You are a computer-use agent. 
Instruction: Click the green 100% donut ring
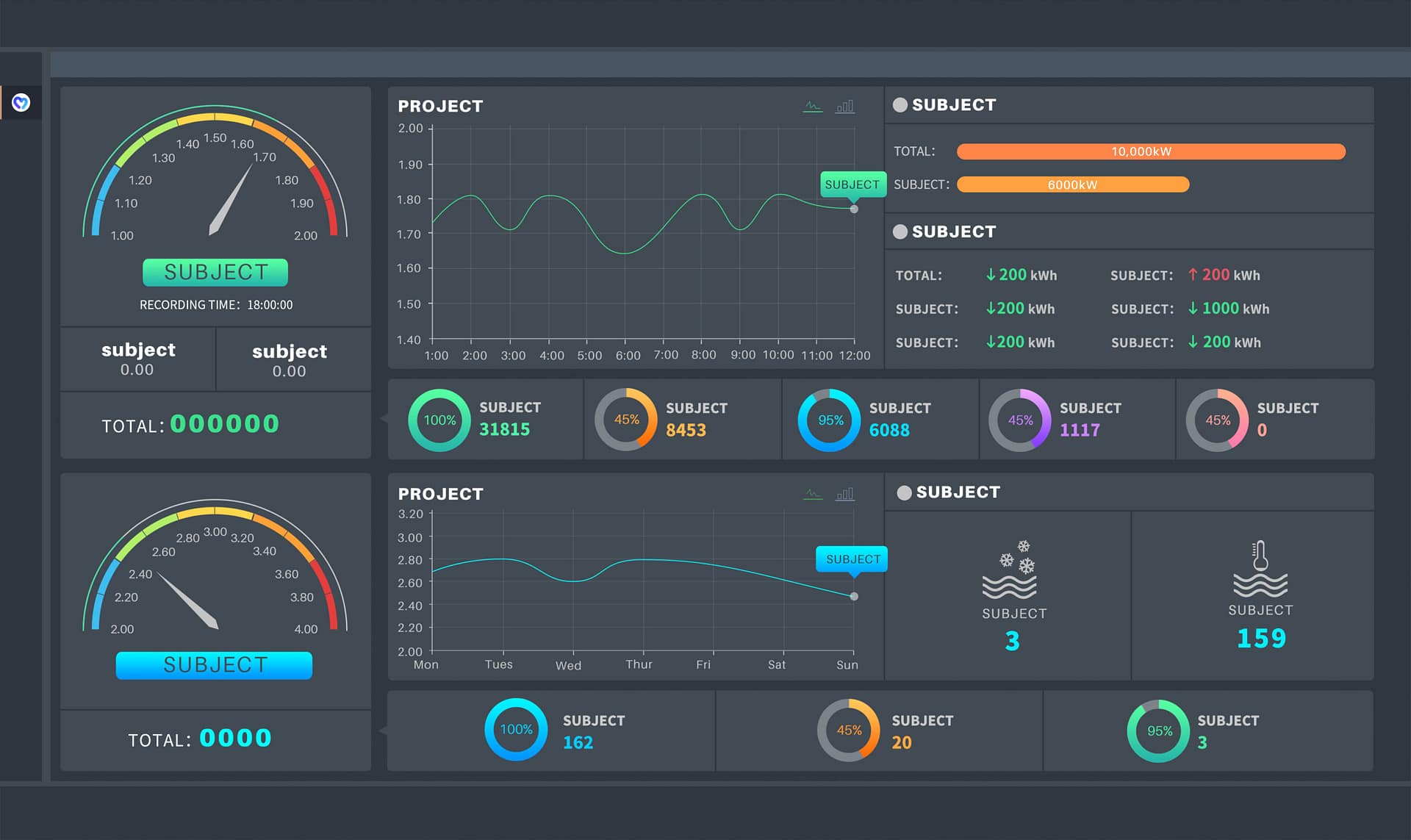439,420
